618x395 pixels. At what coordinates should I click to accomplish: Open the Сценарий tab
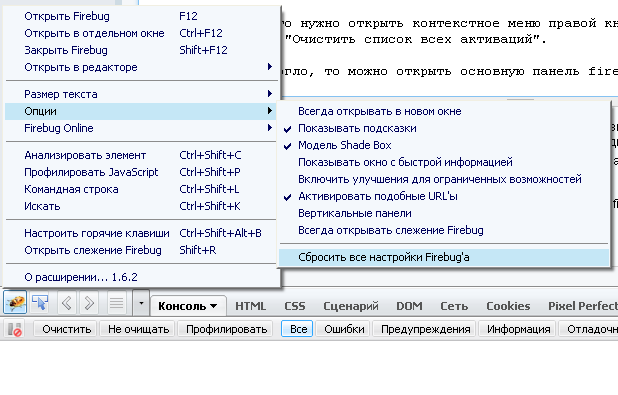click(351, 306)
